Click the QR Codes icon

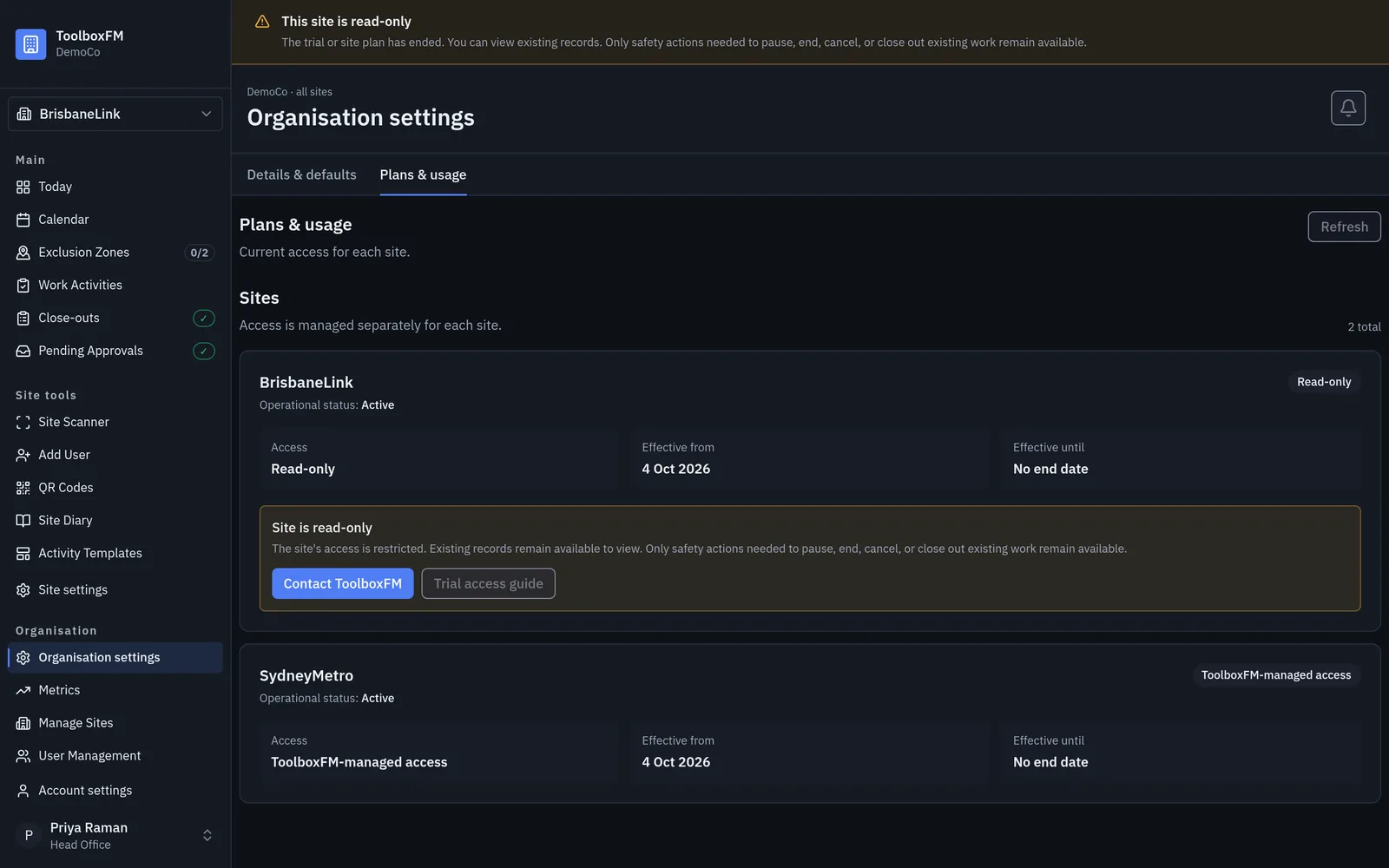pyautogui.click(x=23, y=488)
